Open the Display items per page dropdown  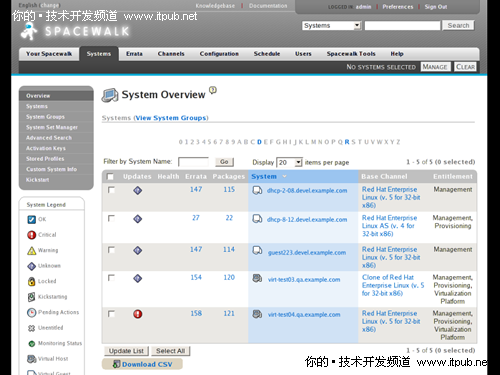pyautogui.click(x=289, y=162)
